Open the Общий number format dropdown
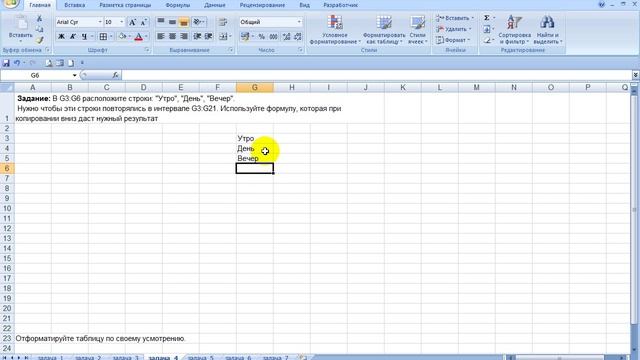The height and width of the screenshot is (360, 640). (299, 22)
